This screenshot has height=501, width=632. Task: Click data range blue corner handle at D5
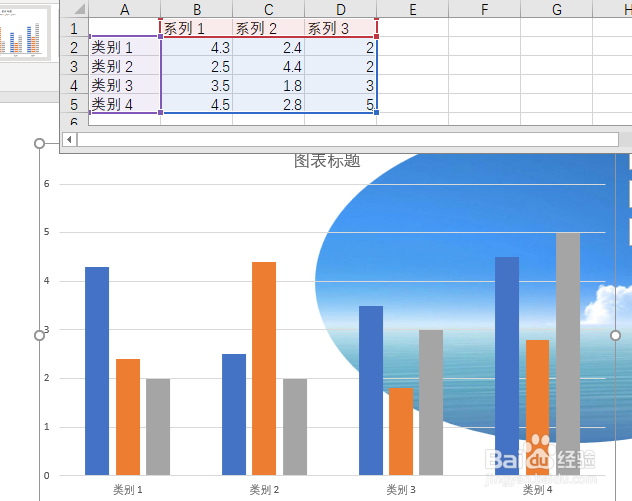(x=376, y=112)
